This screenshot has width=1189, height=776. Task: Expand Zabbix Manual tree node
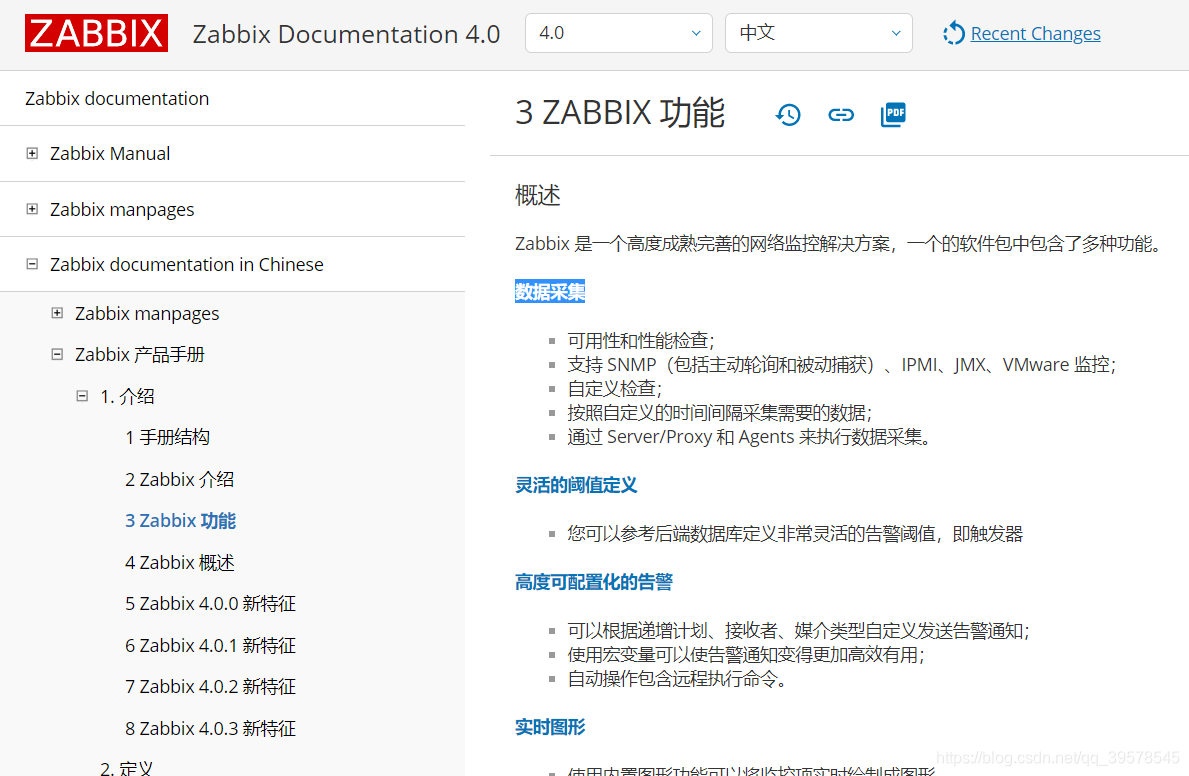(32, 153)
